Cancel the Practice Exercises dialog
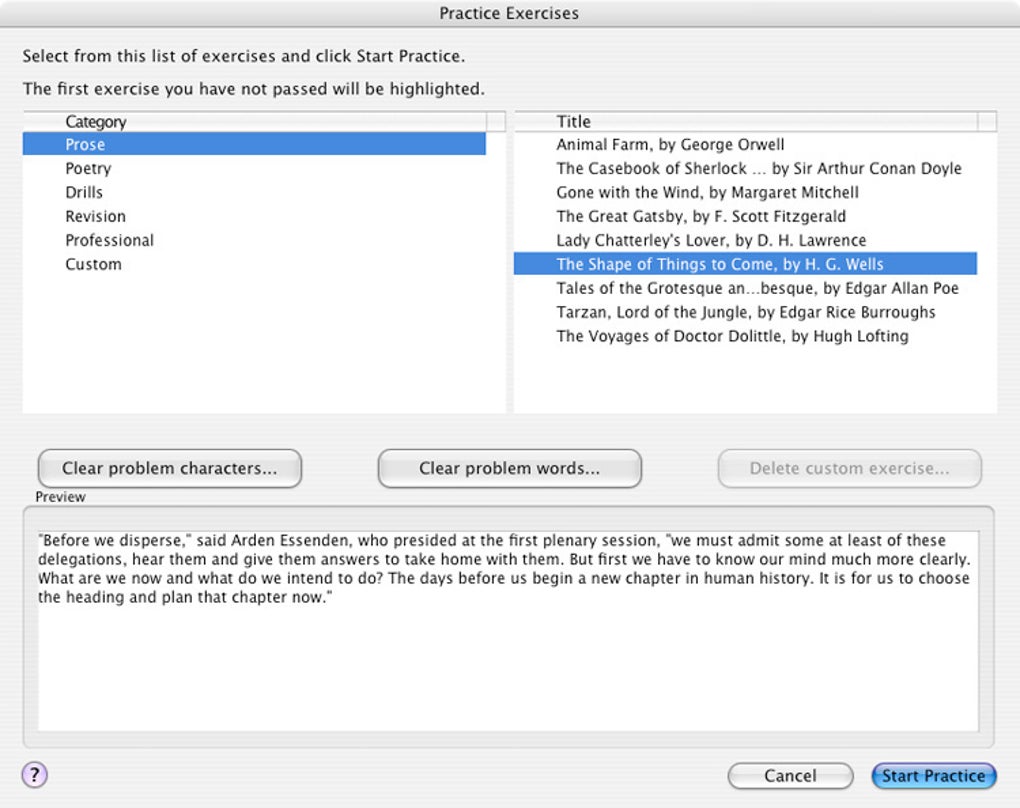Viewport: 1020px width, 808px height. (790, 776)
